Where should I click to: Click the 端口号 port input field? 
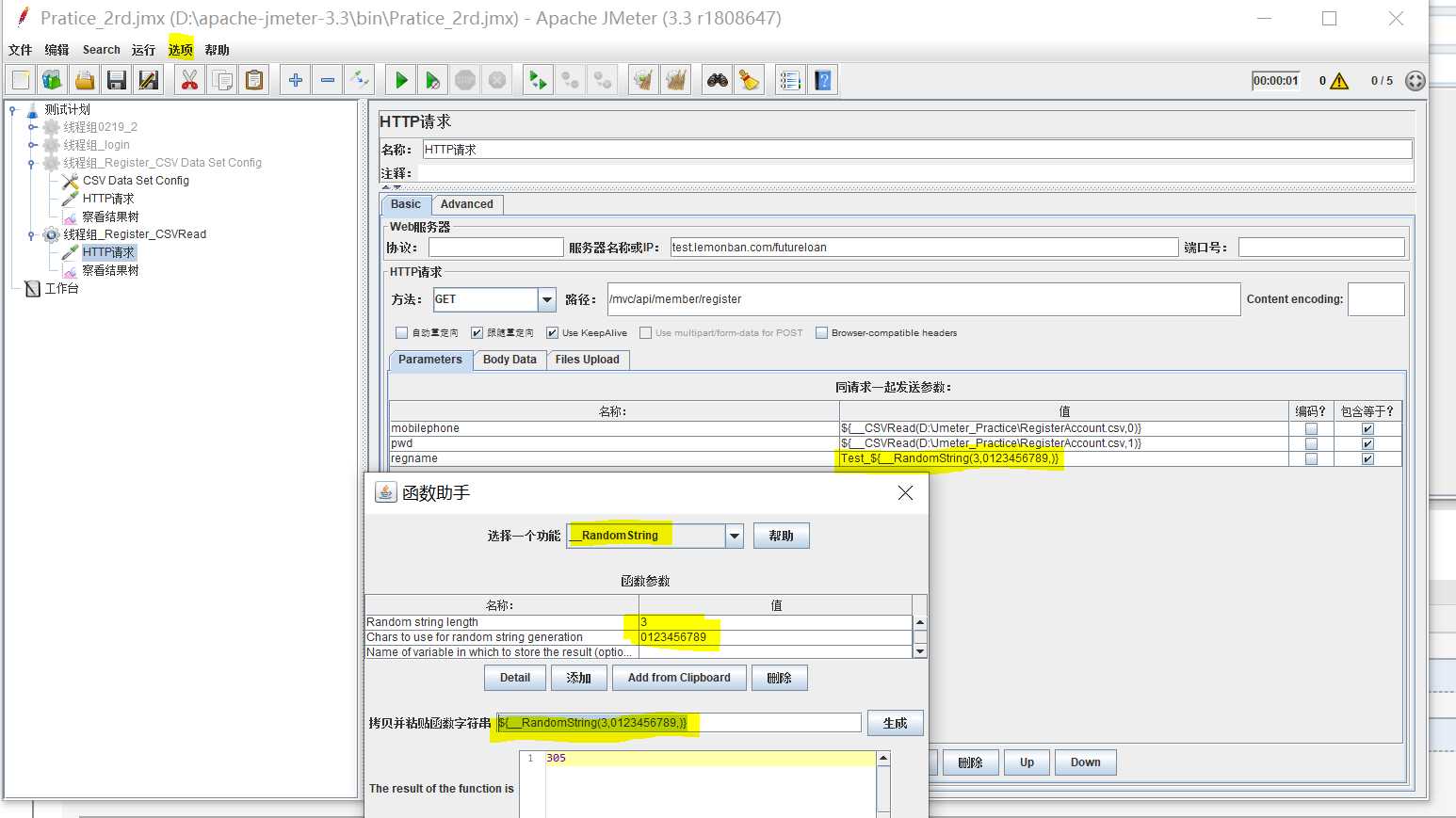(x=1321, y=248)
